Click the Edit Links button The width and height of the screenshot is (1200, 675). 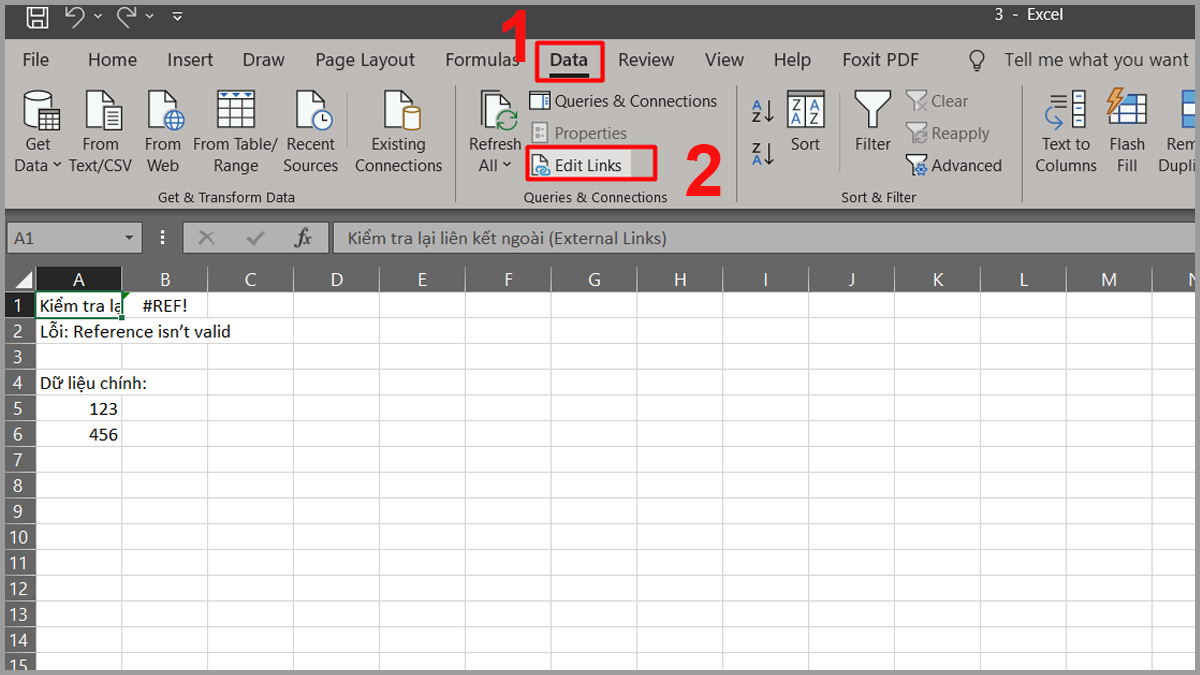pyautogui.click(x=590, y=165)
